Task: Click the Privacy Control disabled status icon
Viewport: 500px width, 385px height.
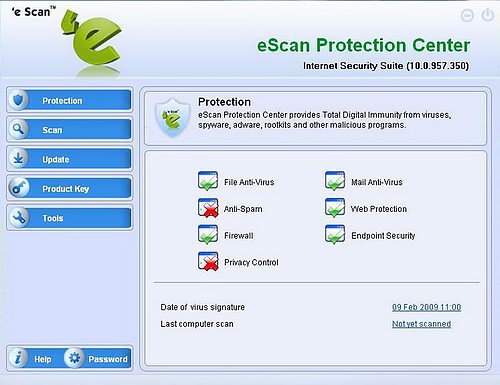Action: coord(208,261)
